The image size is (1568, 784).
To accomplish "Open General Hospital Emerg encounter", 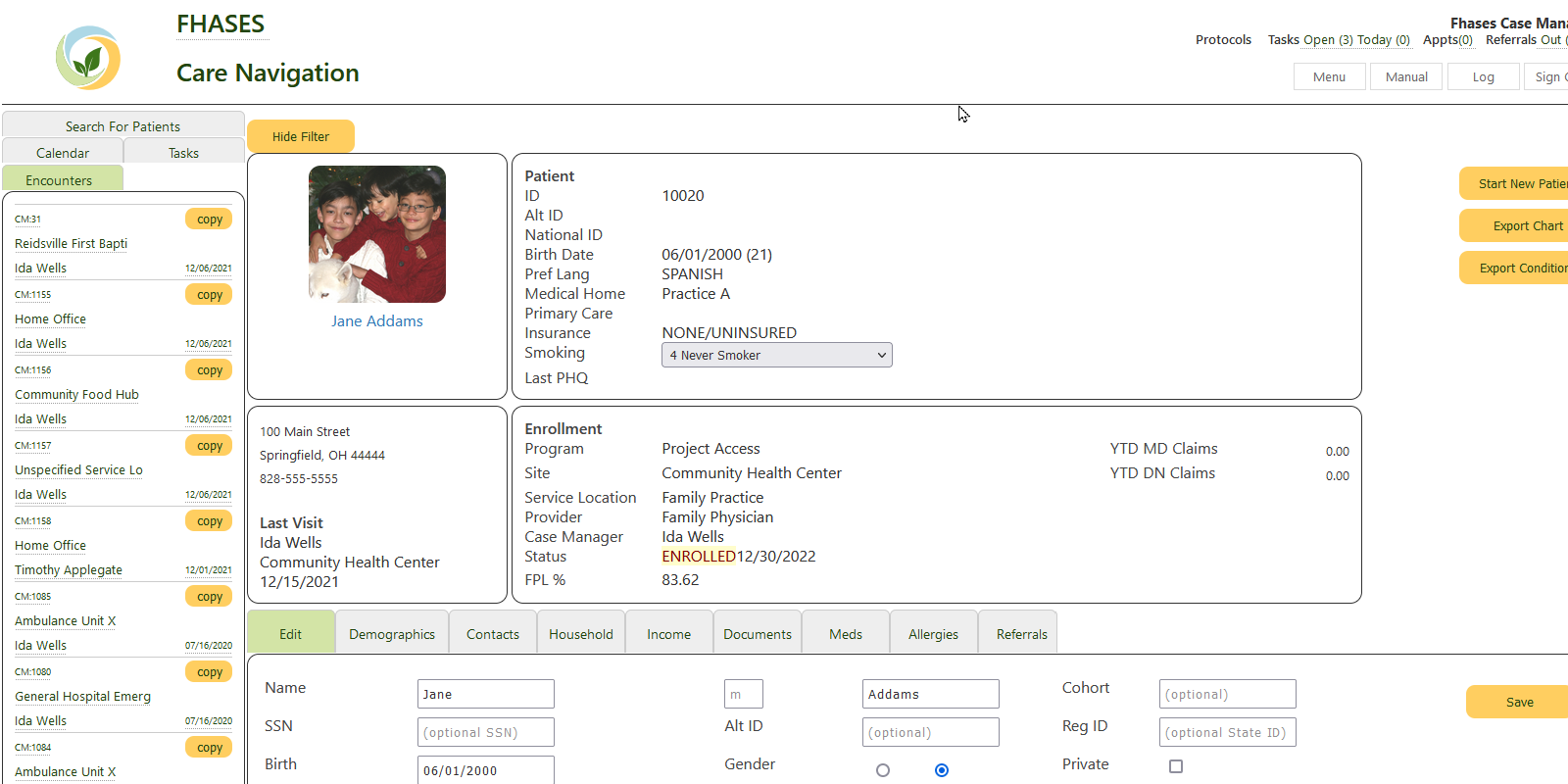I will point(82,696).
